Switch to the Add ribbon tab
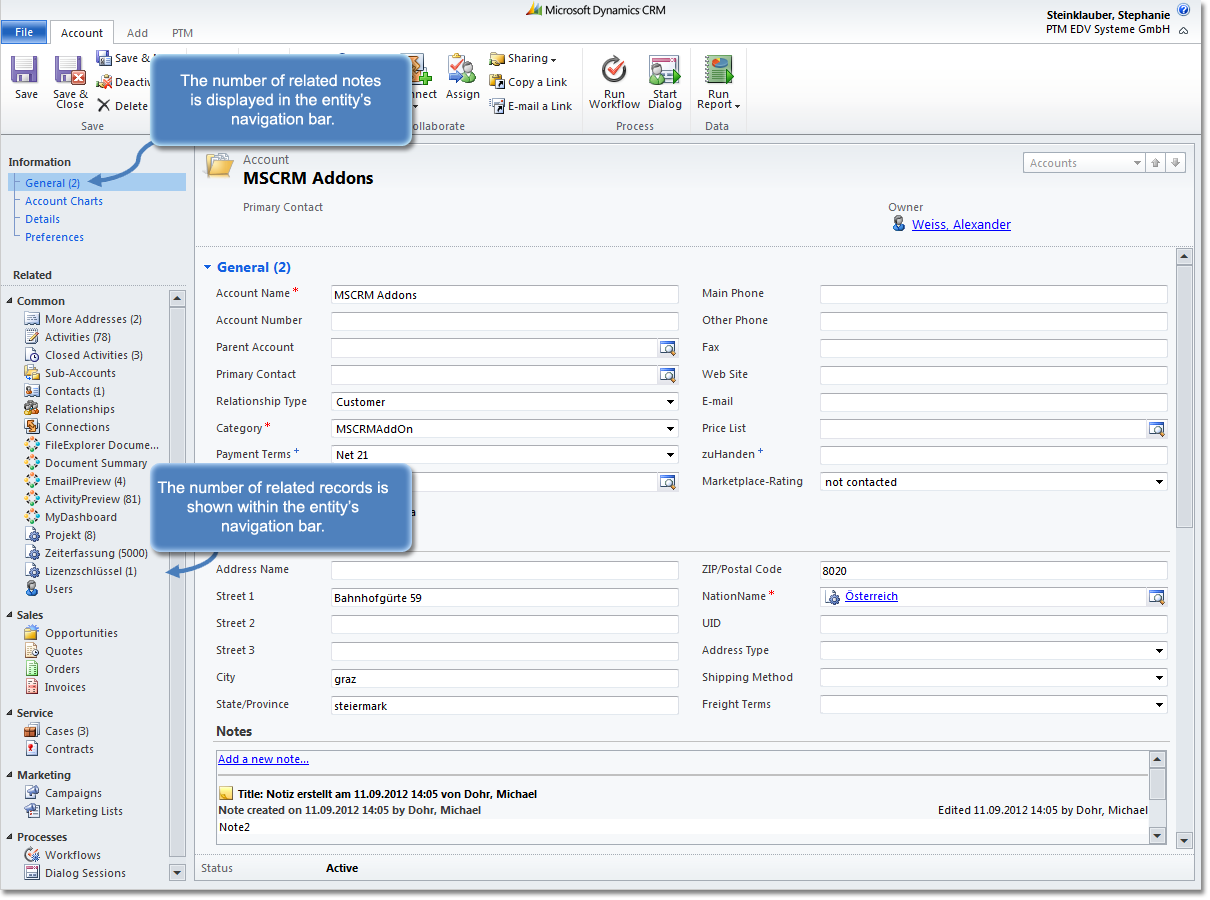This screenshot has height=900, width=1210. (137, 33)
